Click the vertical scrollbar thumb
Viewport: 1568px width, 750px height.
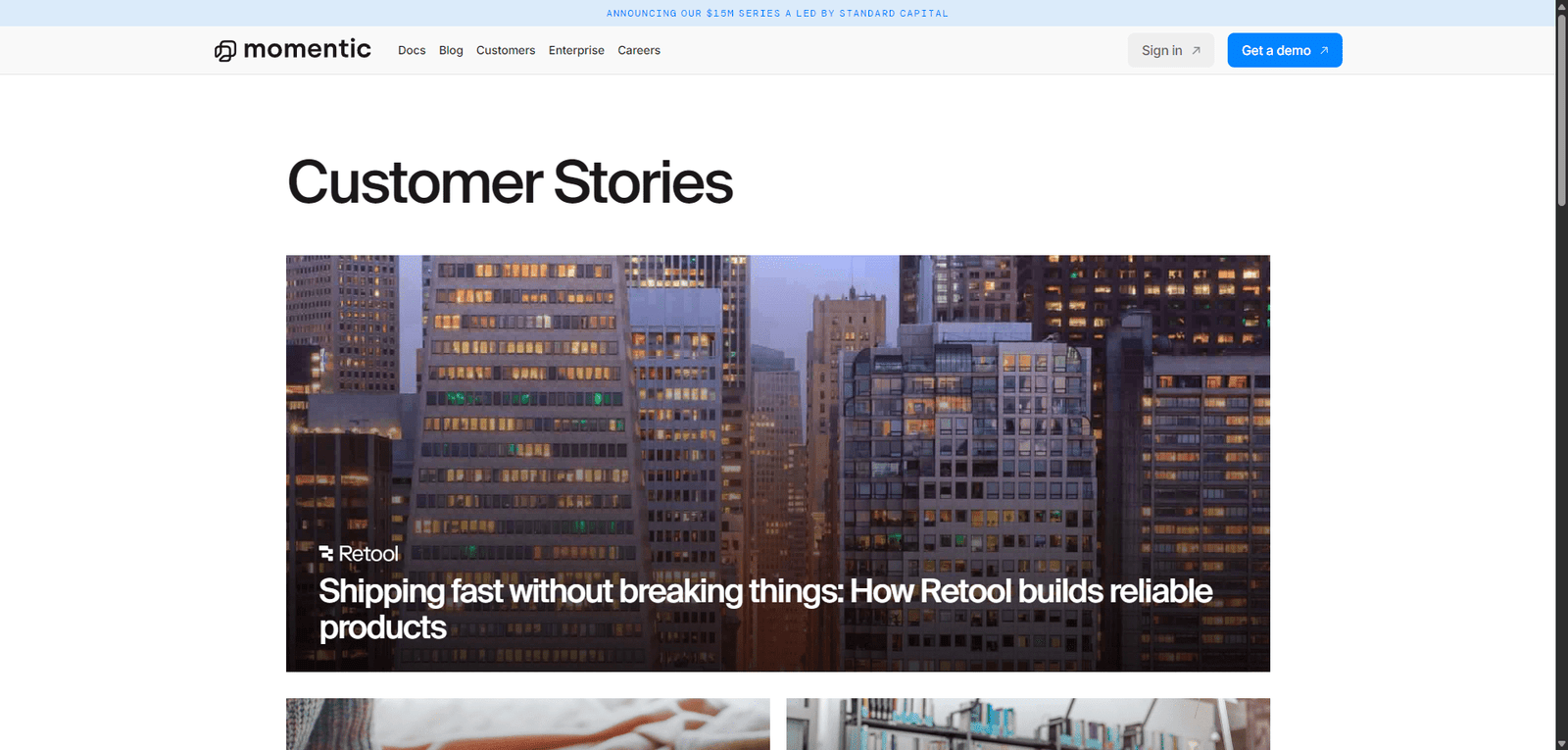click(x=1561, y=108)
